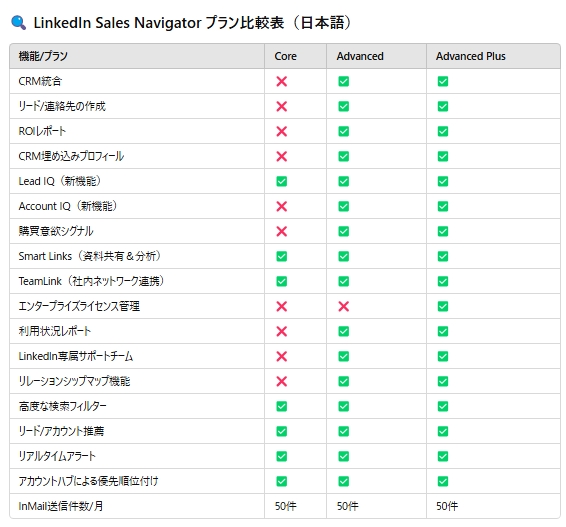Click the Lead IQ（新機能）row label
Viewport: 566px width, 527px height.
[60, 181]
